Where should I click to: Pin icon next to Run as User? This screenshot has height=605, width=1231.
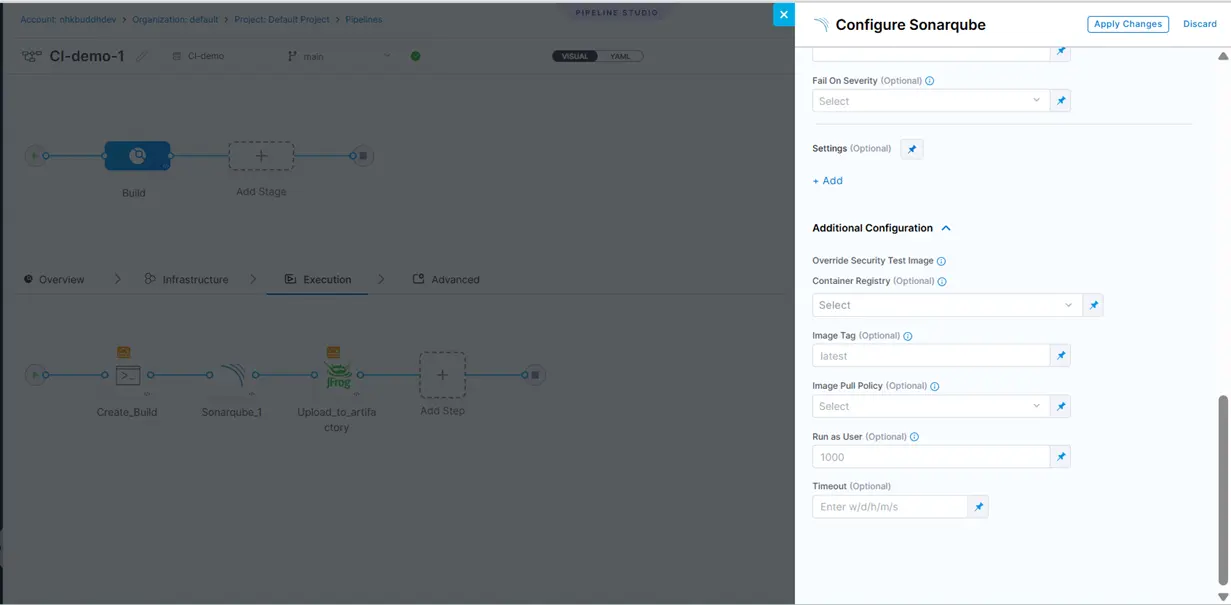coord(1061,457)
